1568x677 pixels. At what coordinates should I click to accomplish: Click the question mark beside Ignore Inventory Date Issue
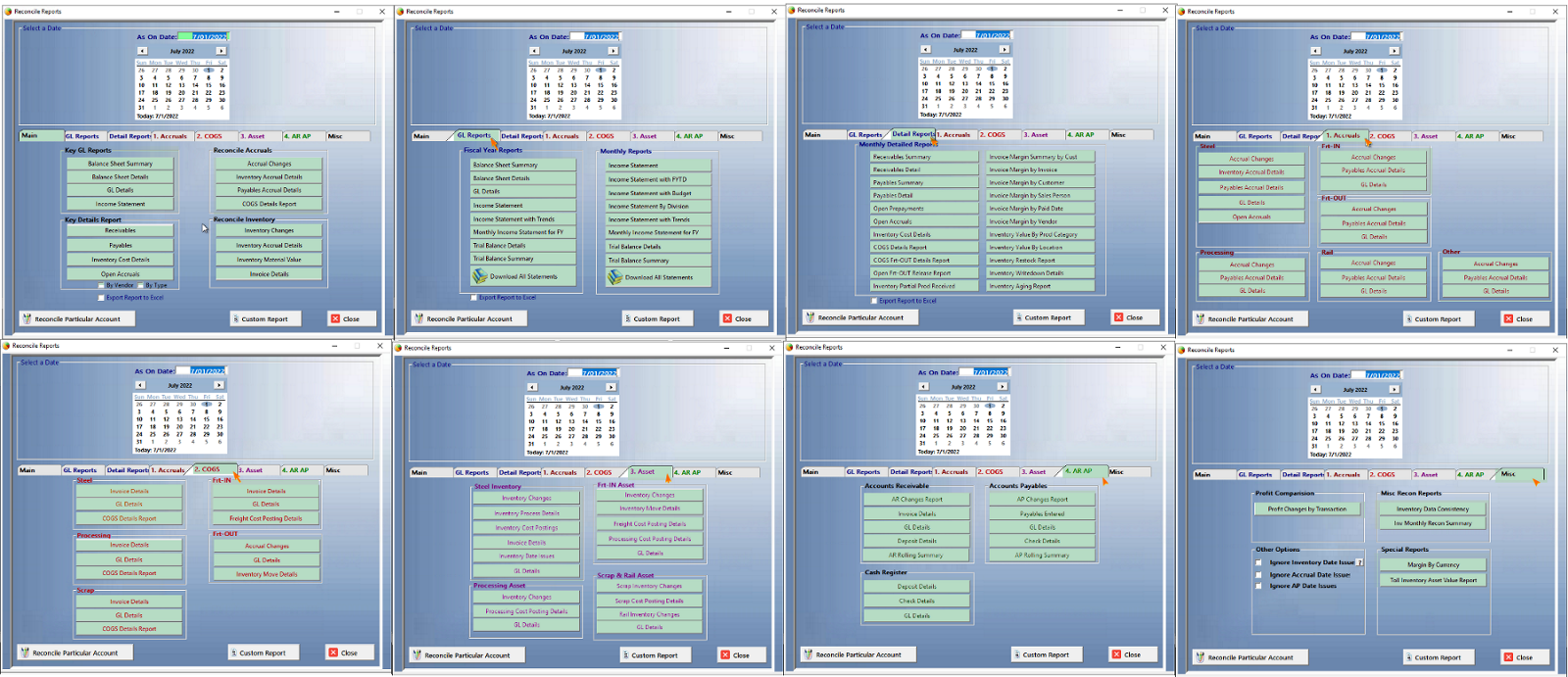1360,562
